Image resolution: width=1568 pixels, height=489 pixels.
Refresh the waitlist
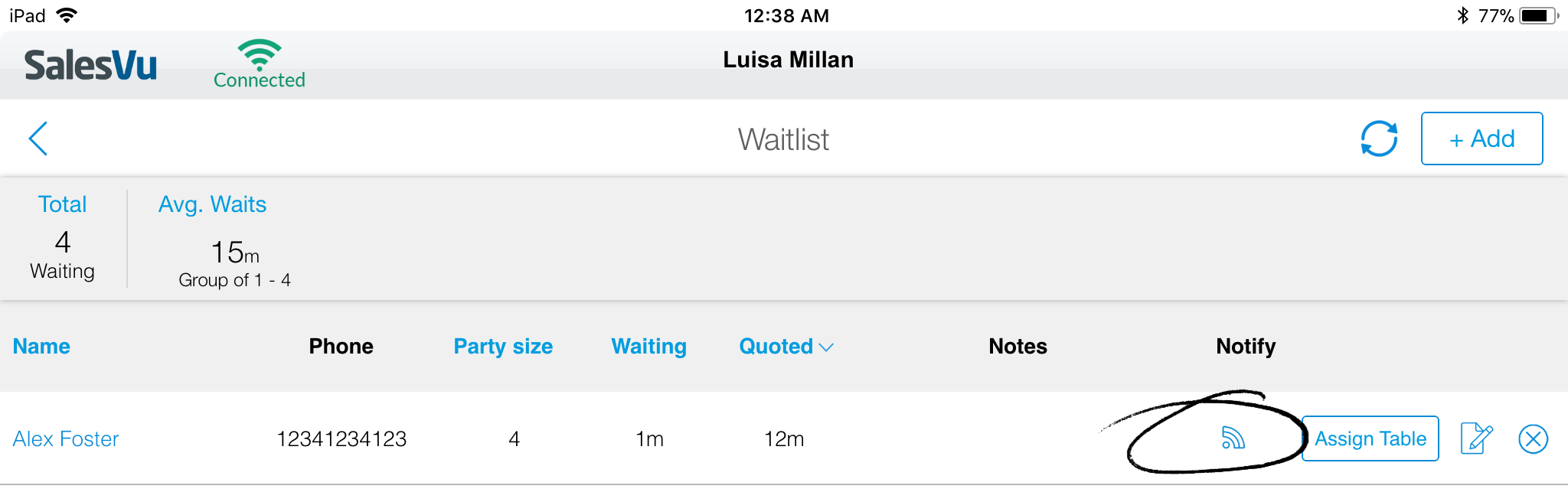coord(1379,139)
